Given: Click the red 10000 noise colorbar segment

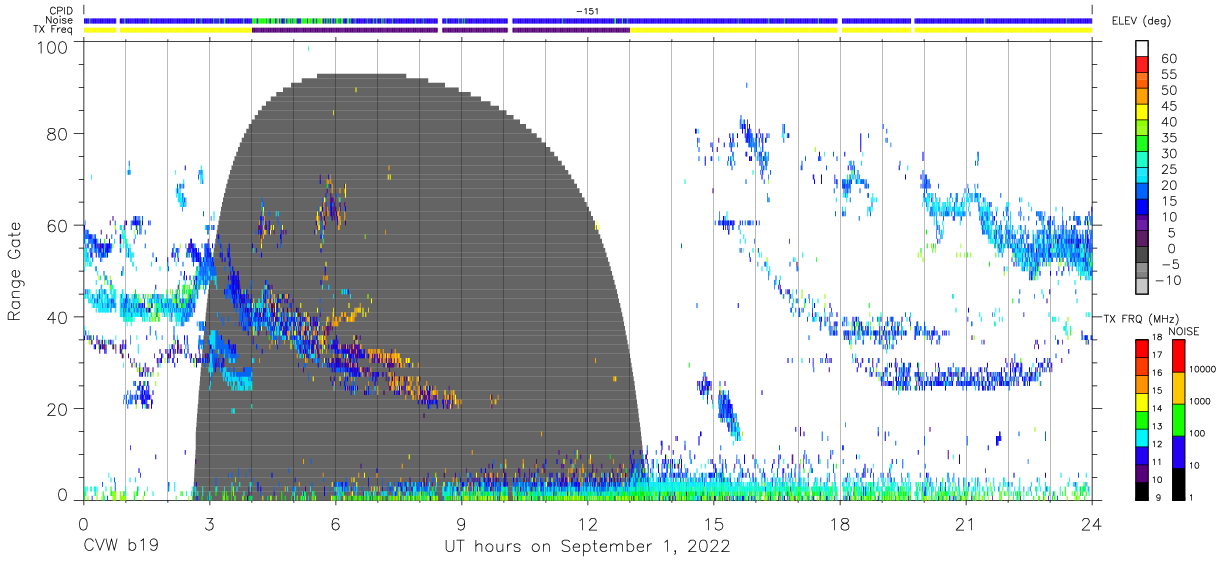Looking at the screenshot, I should (1177, 357).
